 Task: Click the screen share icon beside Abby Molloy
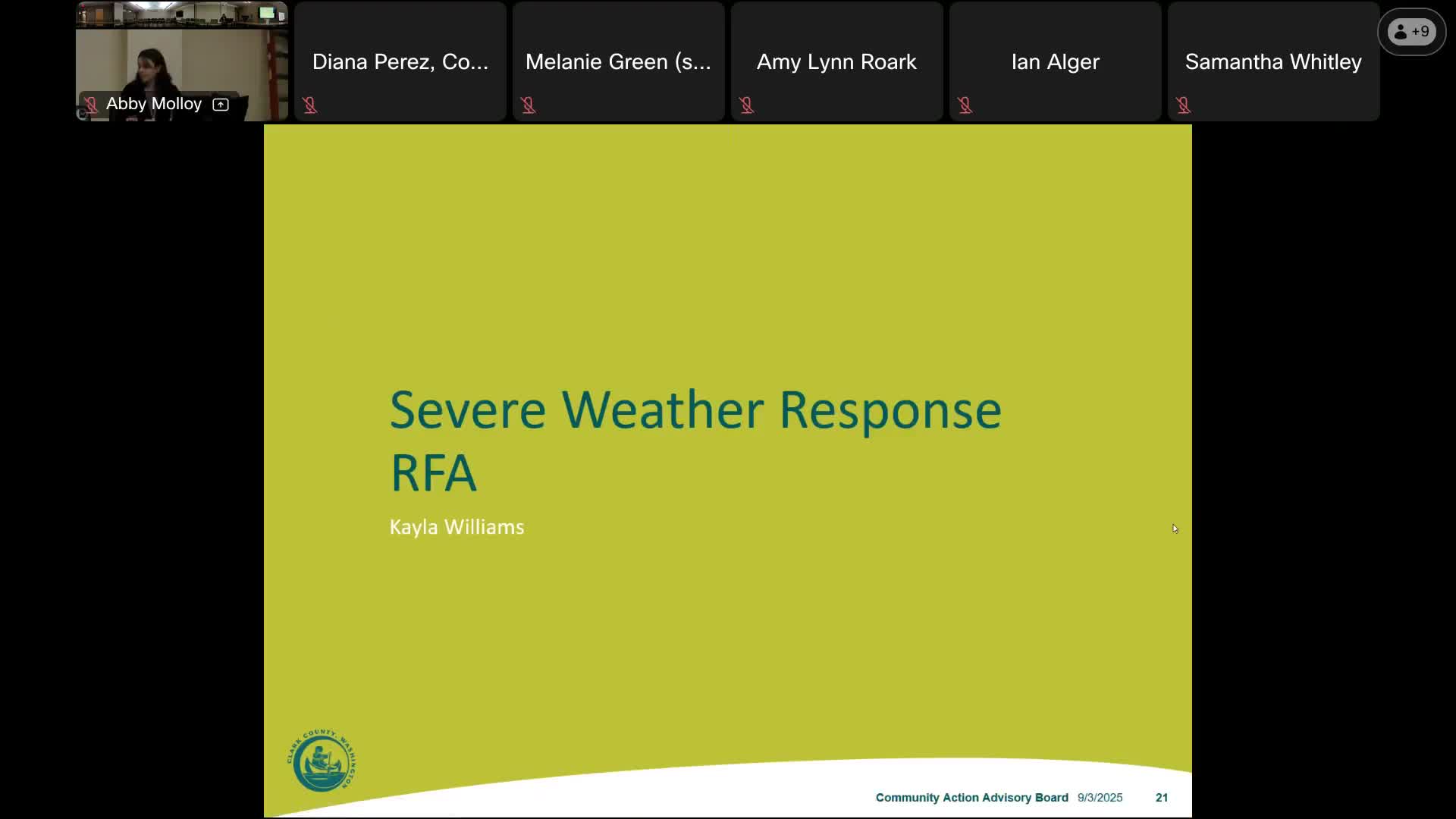tap(221, 105)
